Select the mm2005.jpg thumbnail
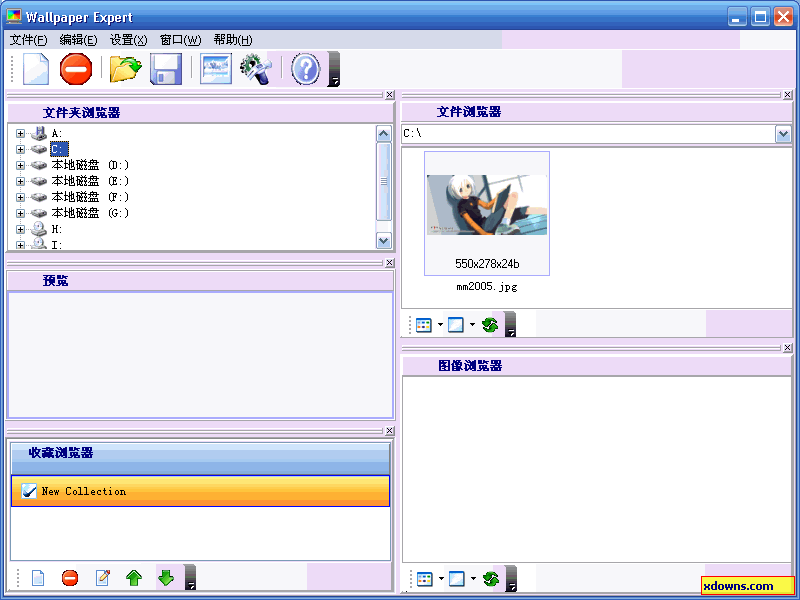800x600 pixels. (x=487, y=213)
